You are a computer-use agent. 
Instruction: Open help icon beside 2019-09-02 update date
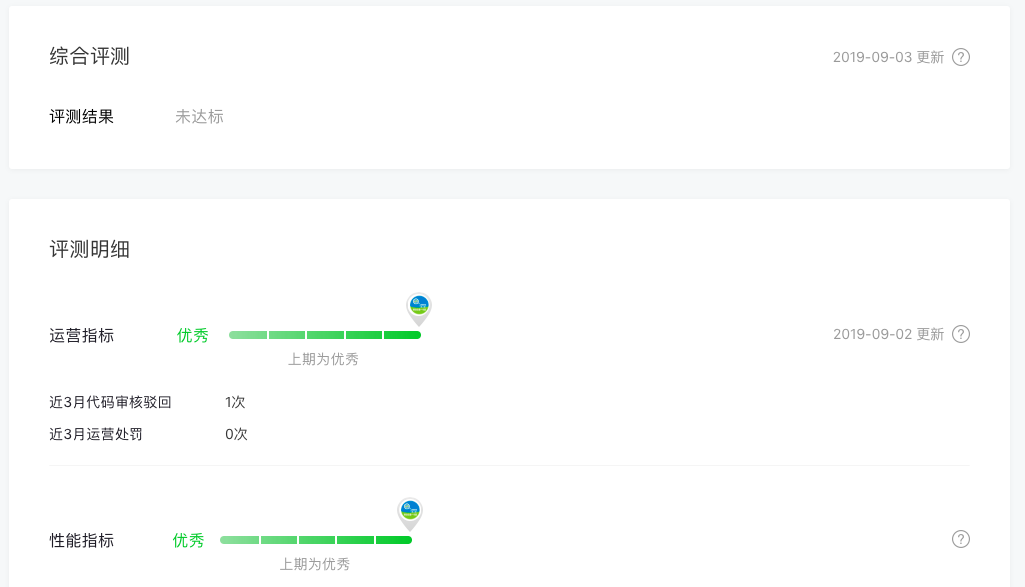click(960, 334)
